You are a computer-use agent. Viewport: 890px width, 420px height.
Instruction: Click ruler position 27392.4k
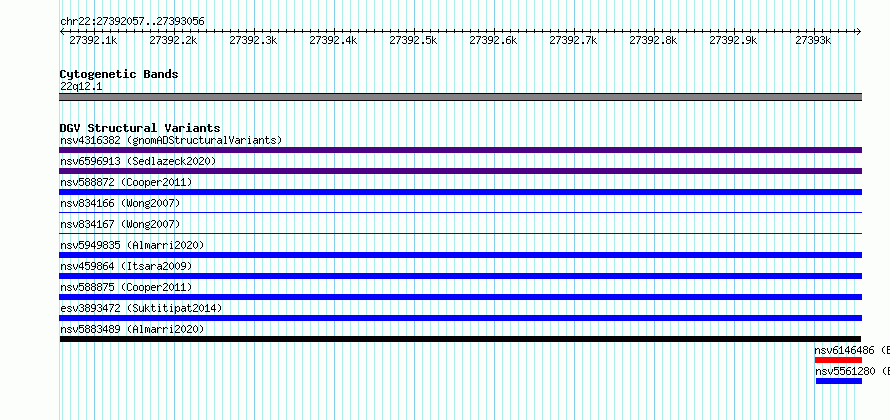point(333,40)
